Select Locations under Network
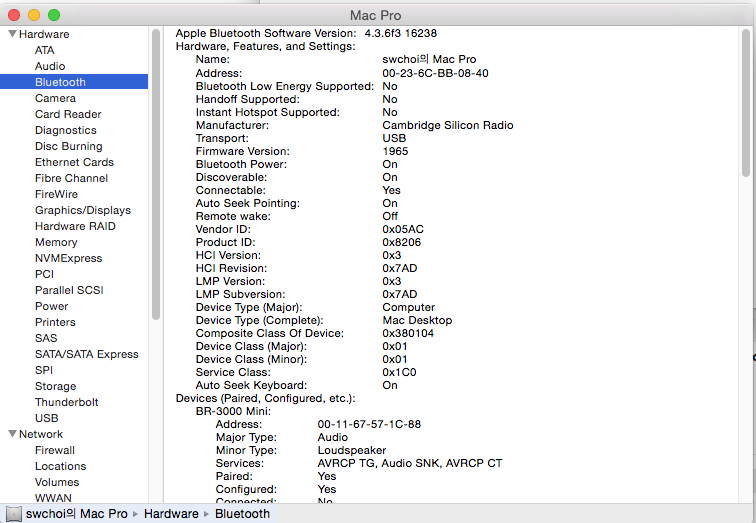 click(x=60, y=466)
